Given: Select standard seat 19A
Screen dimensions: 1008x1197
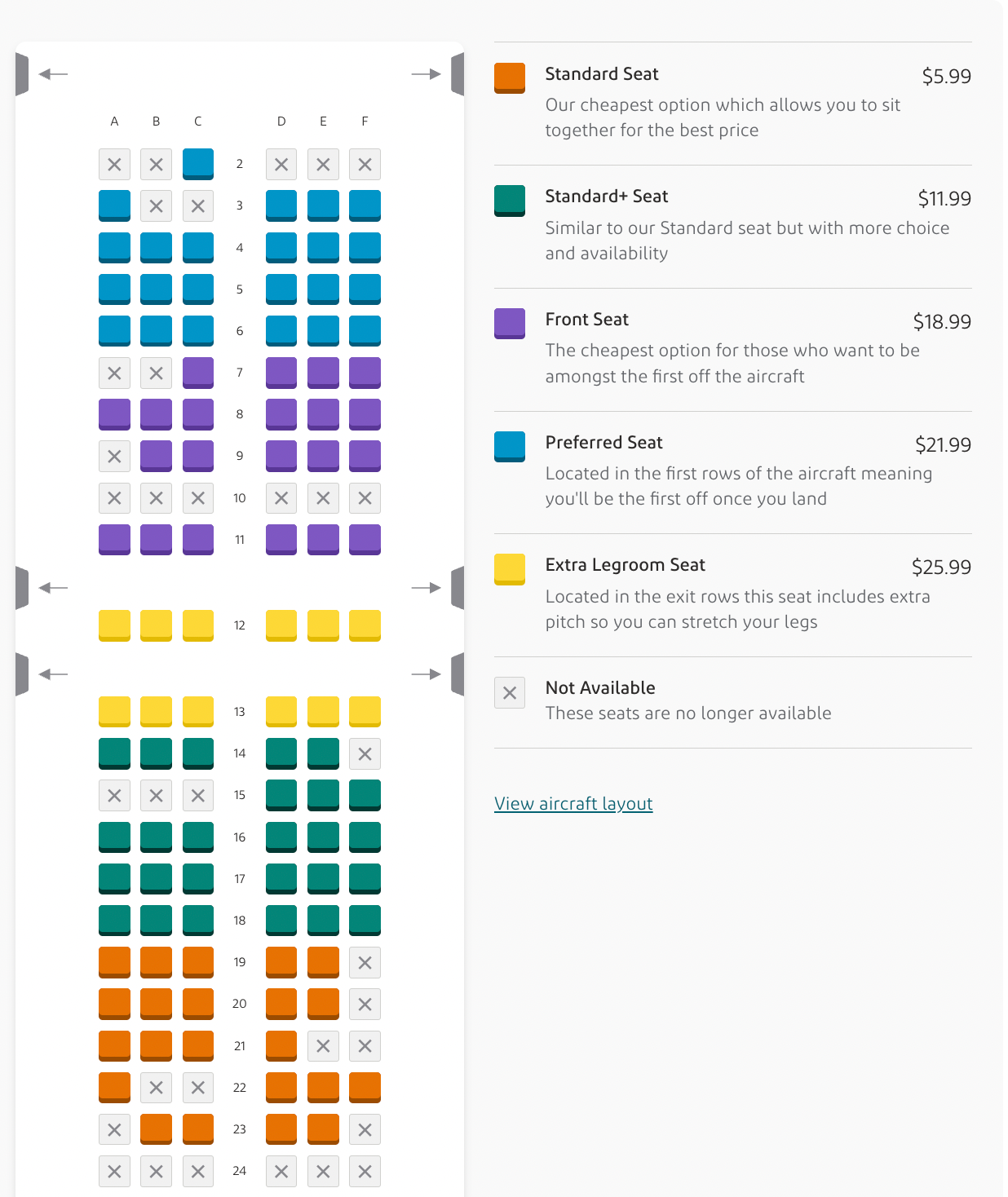Looking at the screenshot, I should [114, 961].
